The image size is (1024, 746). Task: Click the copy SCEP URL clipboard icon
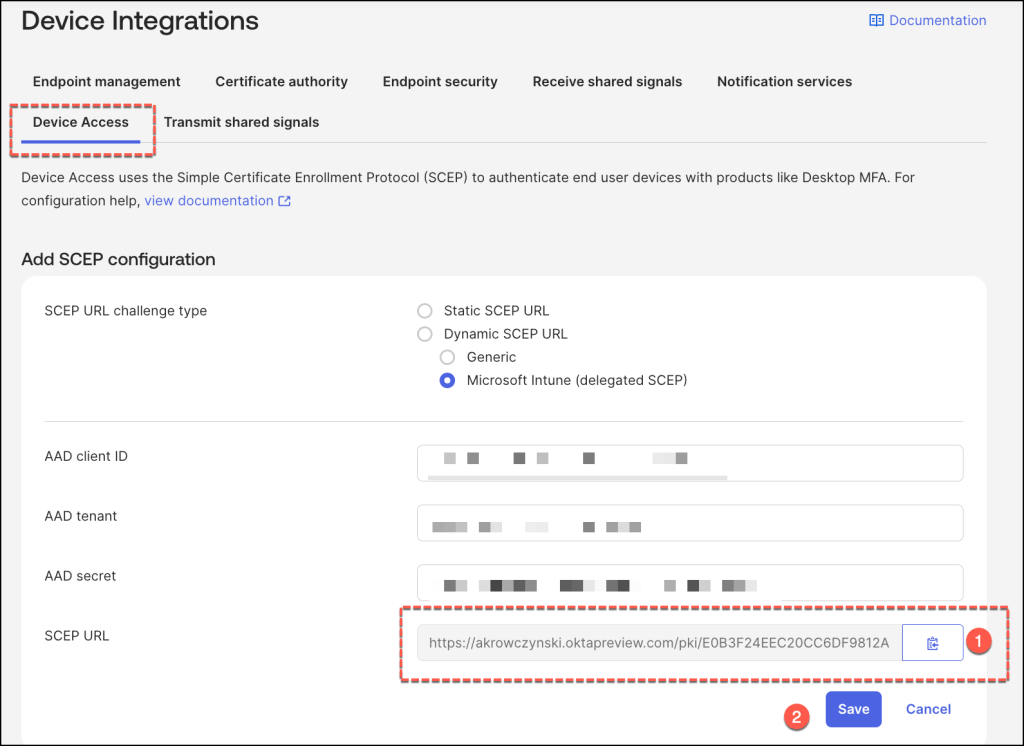[x=932, y=643]
